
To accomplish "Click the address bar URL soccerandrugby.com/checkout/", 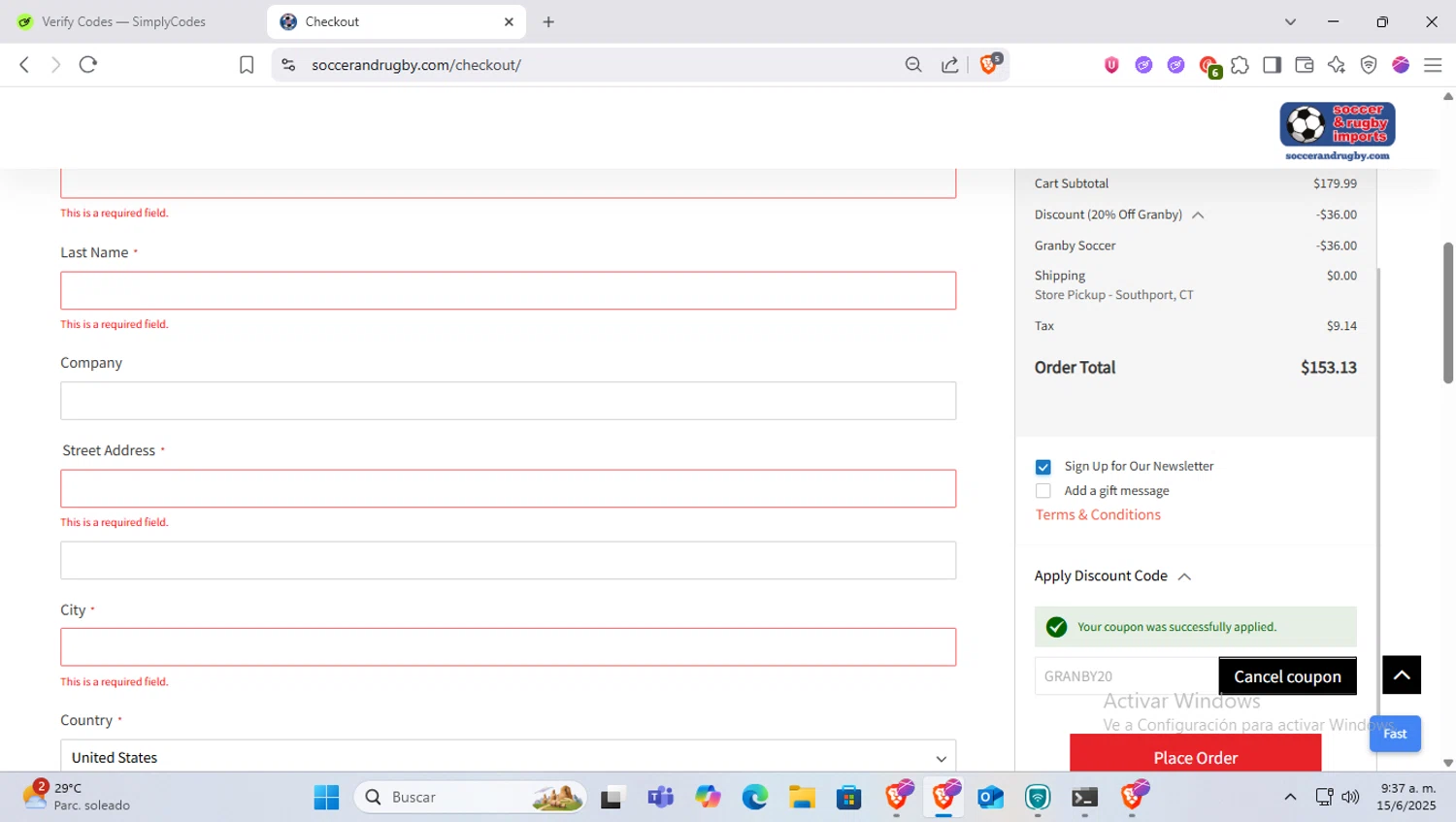I will (x=416, y=65).
